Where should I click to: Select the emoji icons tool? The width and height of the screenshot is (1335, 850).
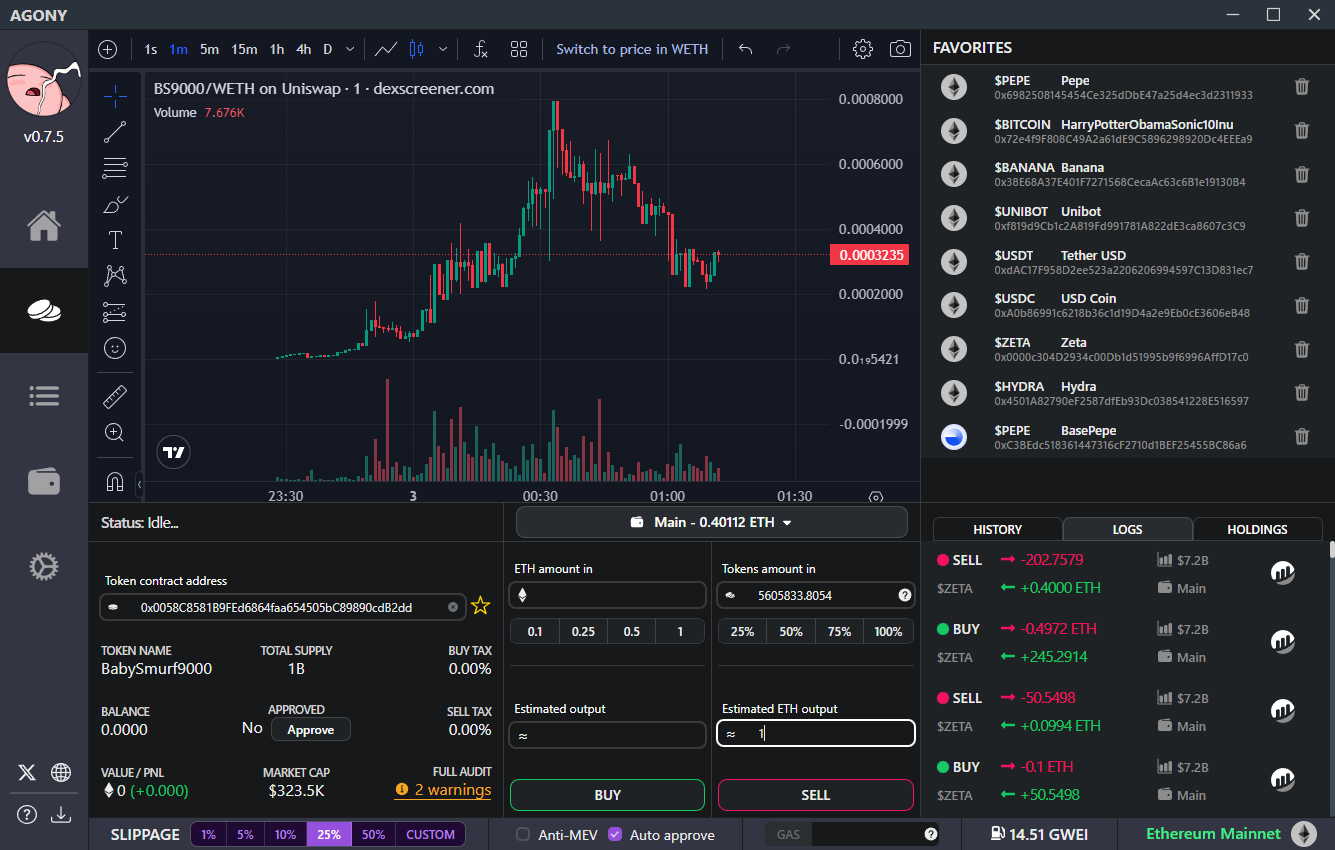click(115, 348)
